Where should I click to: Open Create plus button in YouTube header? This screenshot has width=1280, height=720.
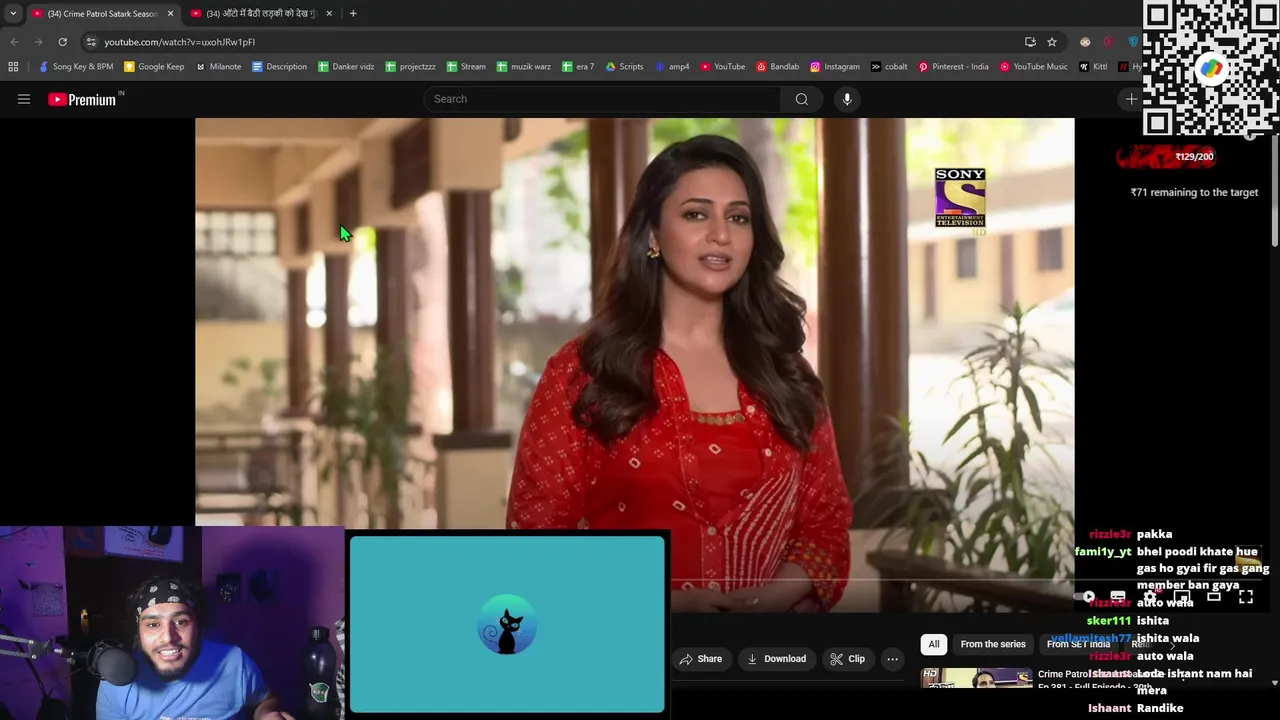(x=1131, y=99)
